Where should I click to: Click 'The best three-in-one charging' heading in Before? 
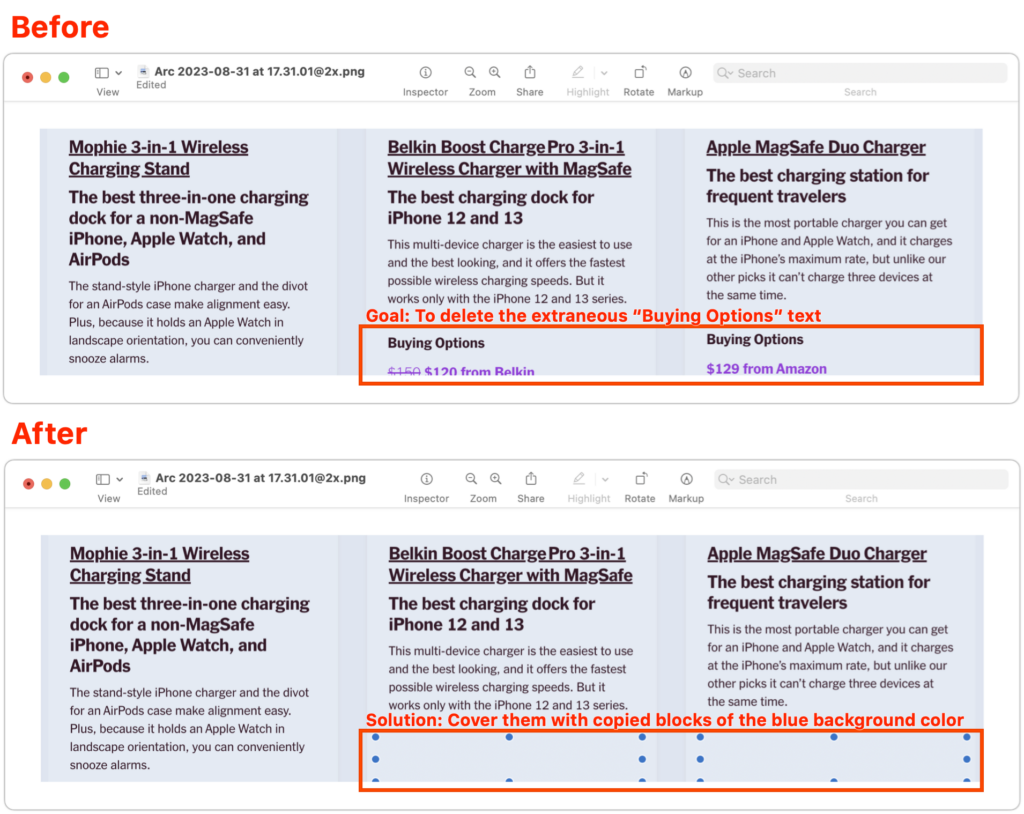[x=189, y=229]
